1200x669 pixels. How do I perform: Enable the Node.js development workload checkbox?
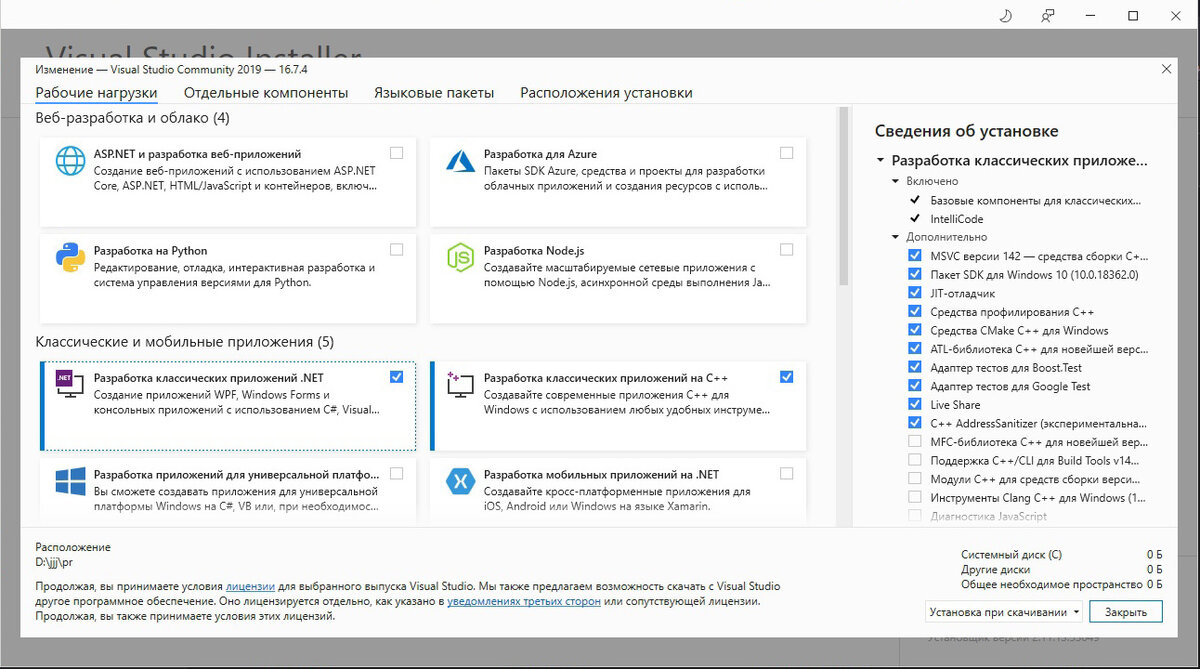point(786,249)
